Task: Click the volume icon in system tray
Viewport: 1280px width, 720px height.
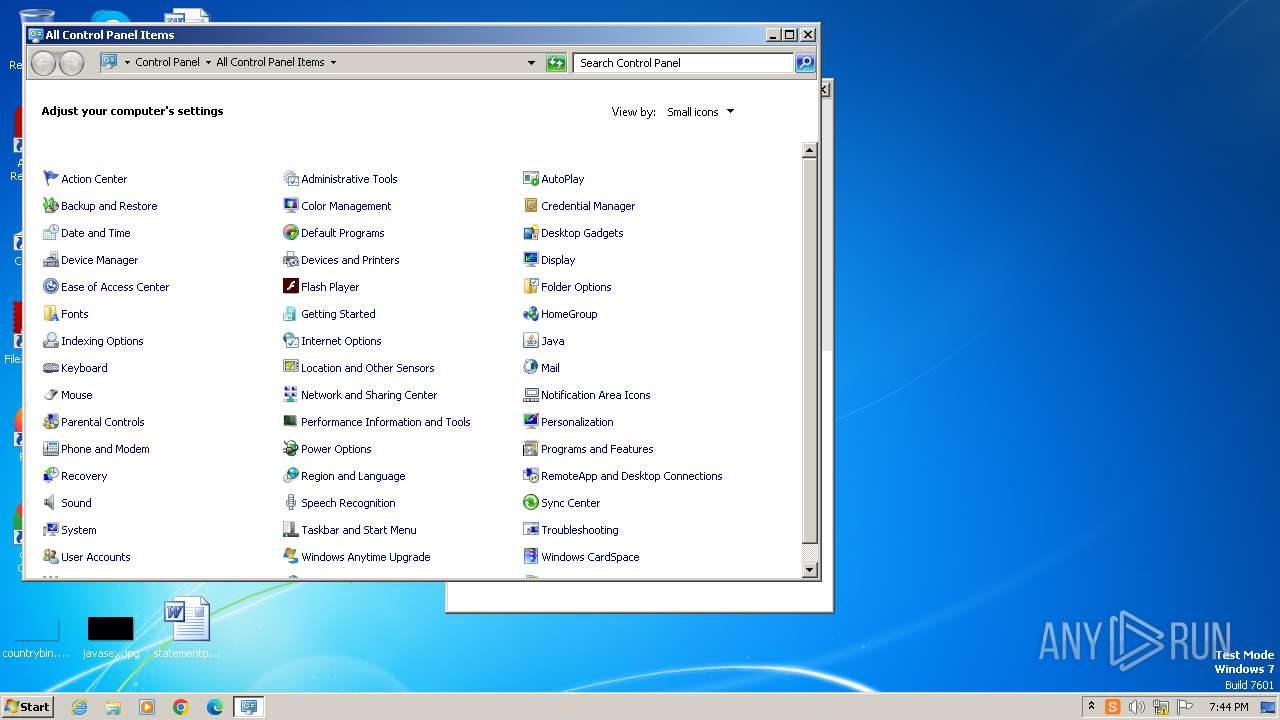Action: [x=1137, y=707]
